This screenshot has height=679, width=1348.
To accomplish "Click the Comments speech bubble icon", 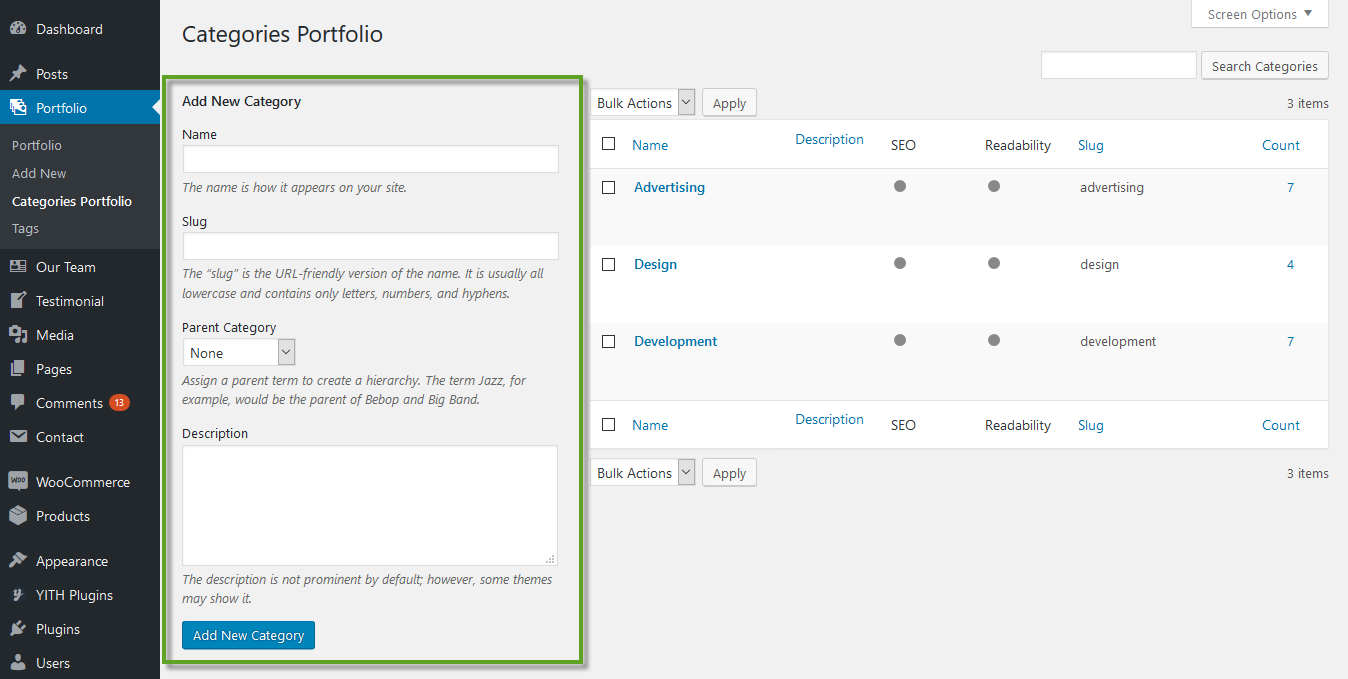I will click(18, 403).
